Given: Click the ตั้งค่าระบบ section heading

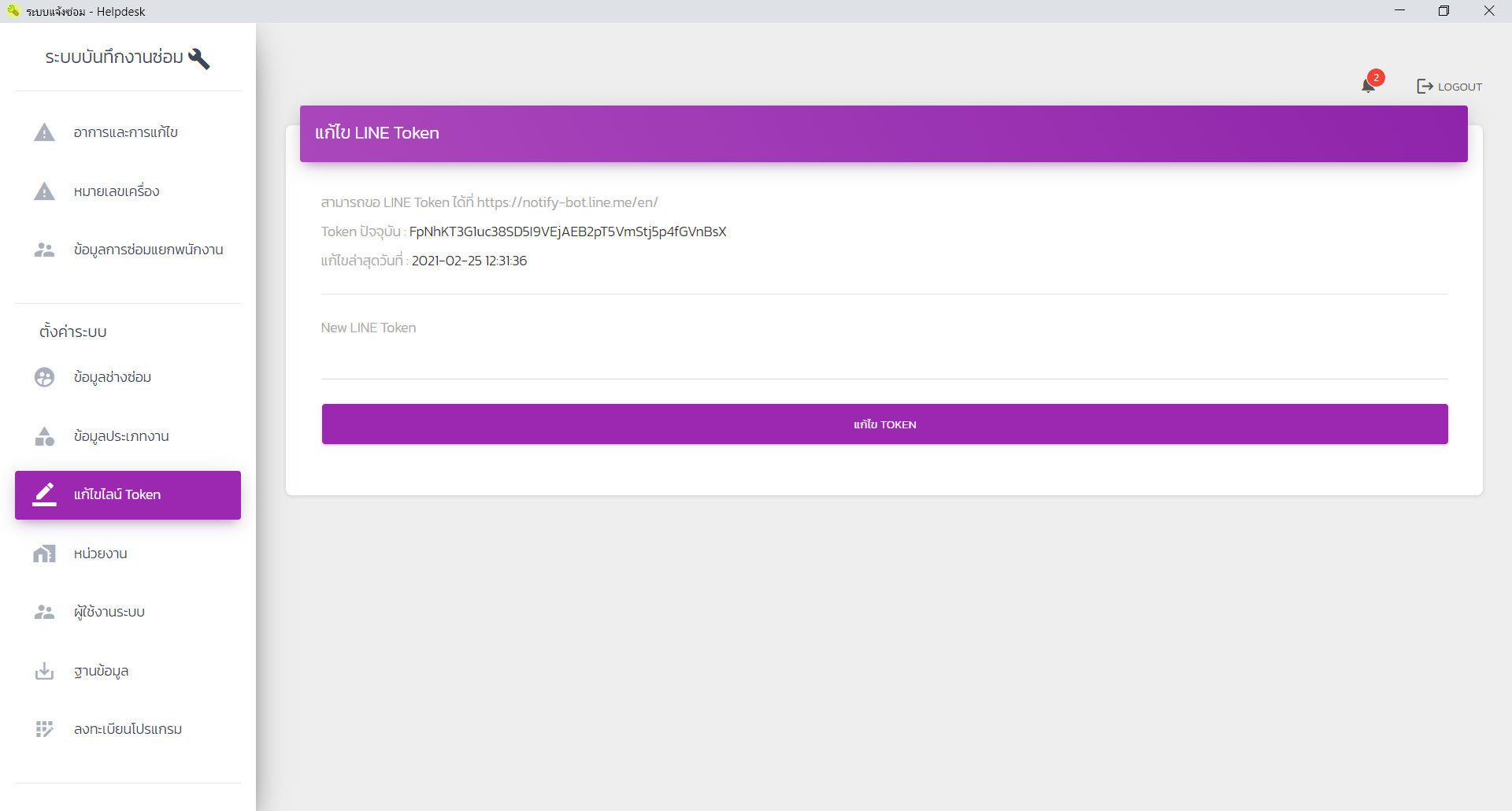Looking at the screenshot, I should [x=73, y=331].
